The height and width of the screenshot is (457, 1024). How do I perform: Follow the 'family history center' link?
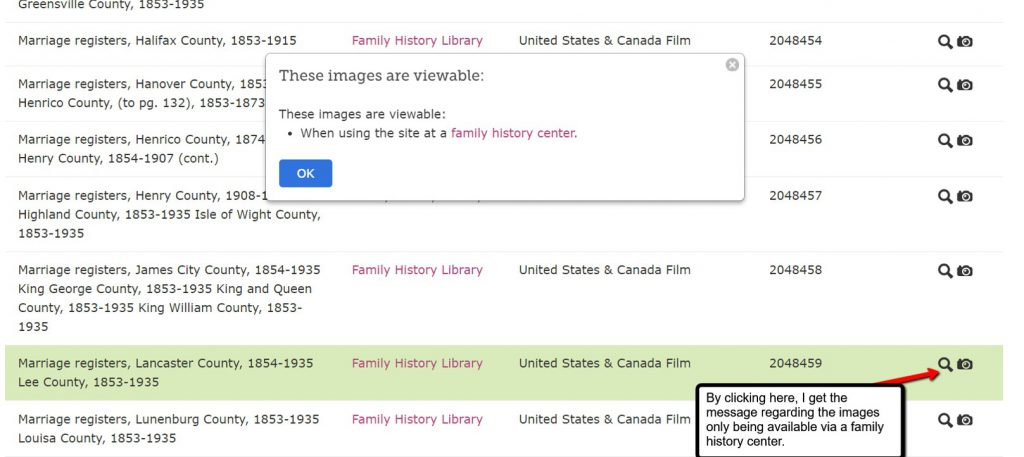click(x=513, y=133)
